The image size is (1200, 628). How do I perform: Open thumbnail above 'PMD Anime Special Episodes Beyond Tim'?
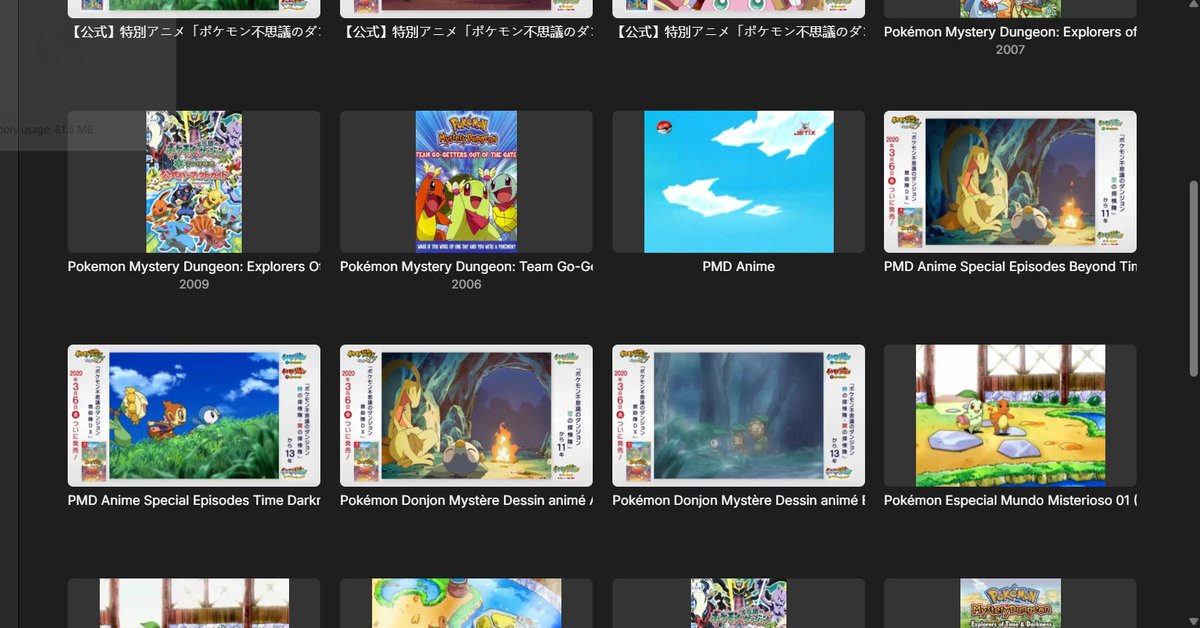click(x=1010, y=182)
